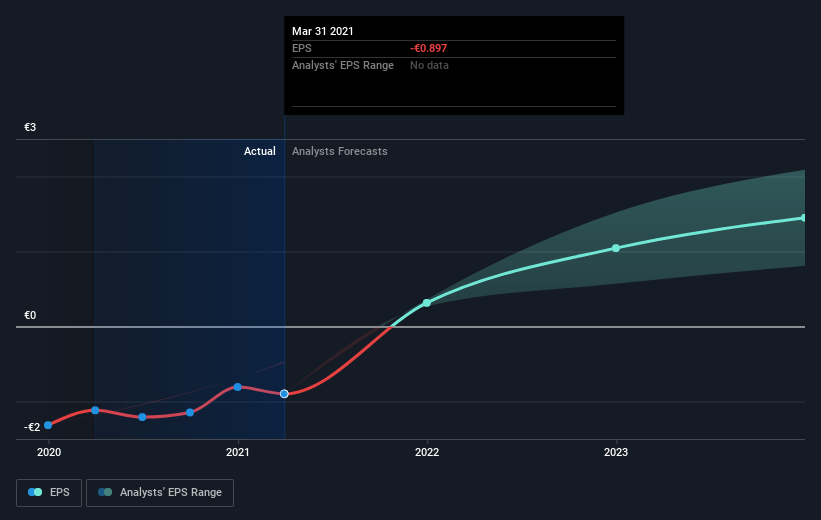Click the 2022 axis label
The width and height of the screenshot is (821, 520).
pyautogui.click(x=427, y=452)
